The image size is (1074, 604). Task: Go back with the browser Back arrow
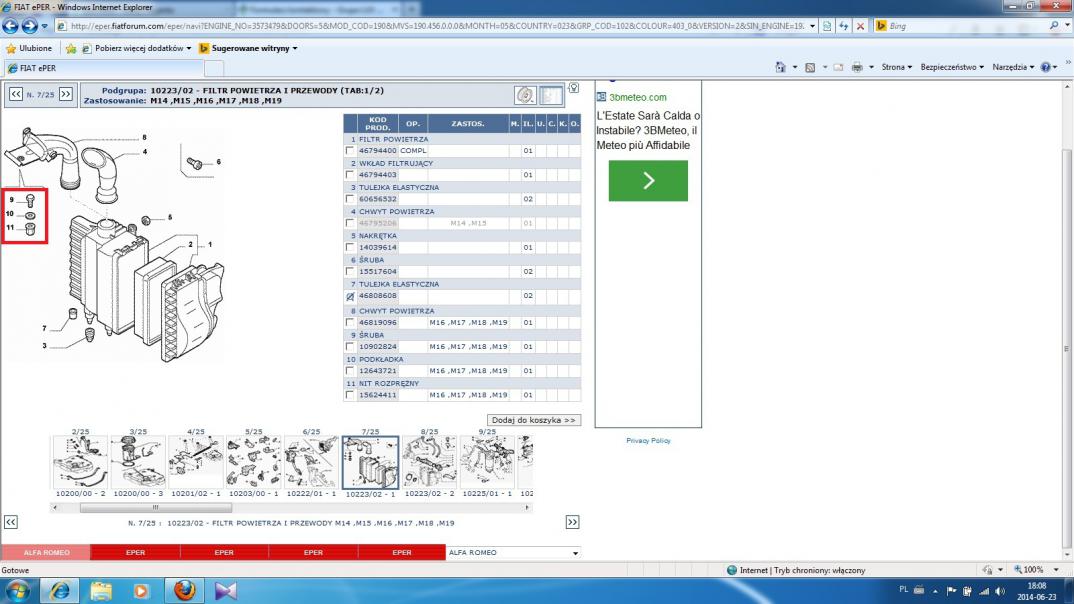pos(10,26)
